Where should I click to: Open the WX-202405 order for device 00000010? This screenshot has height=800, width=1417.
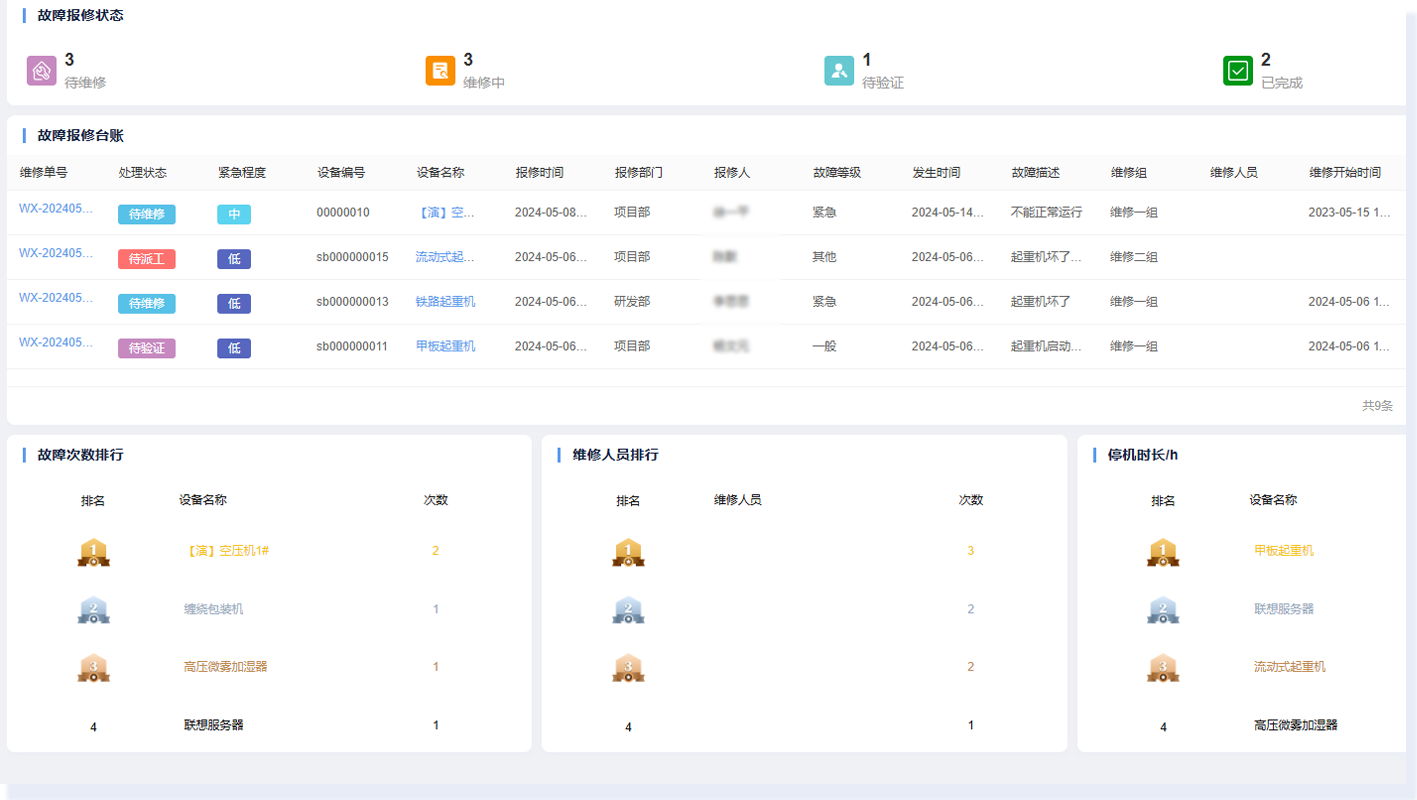56,208
